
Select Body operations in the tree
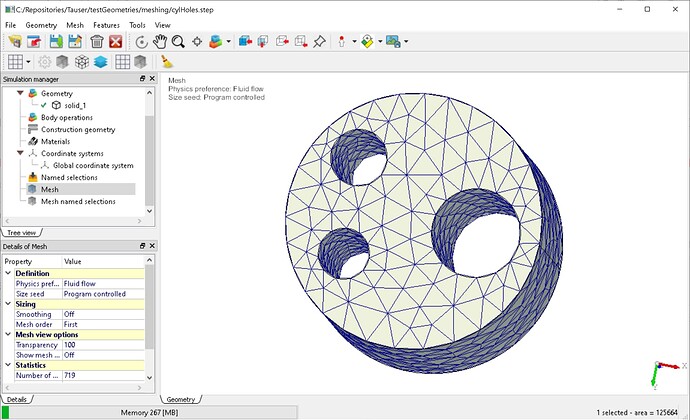[67, 118]
